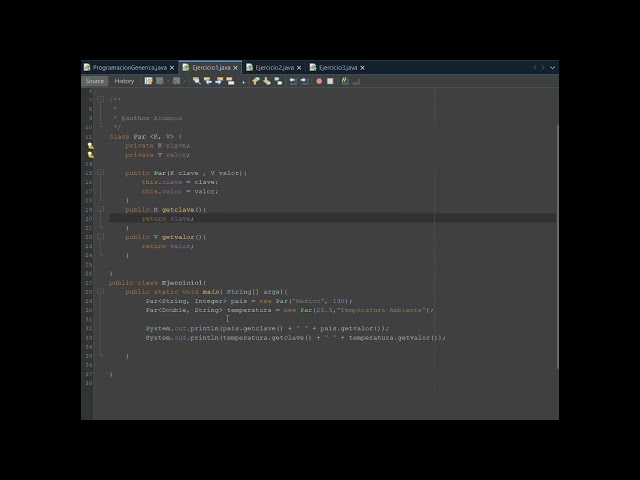Collapse the getclave method fold
640x480 pixels.
pos(100,209)
